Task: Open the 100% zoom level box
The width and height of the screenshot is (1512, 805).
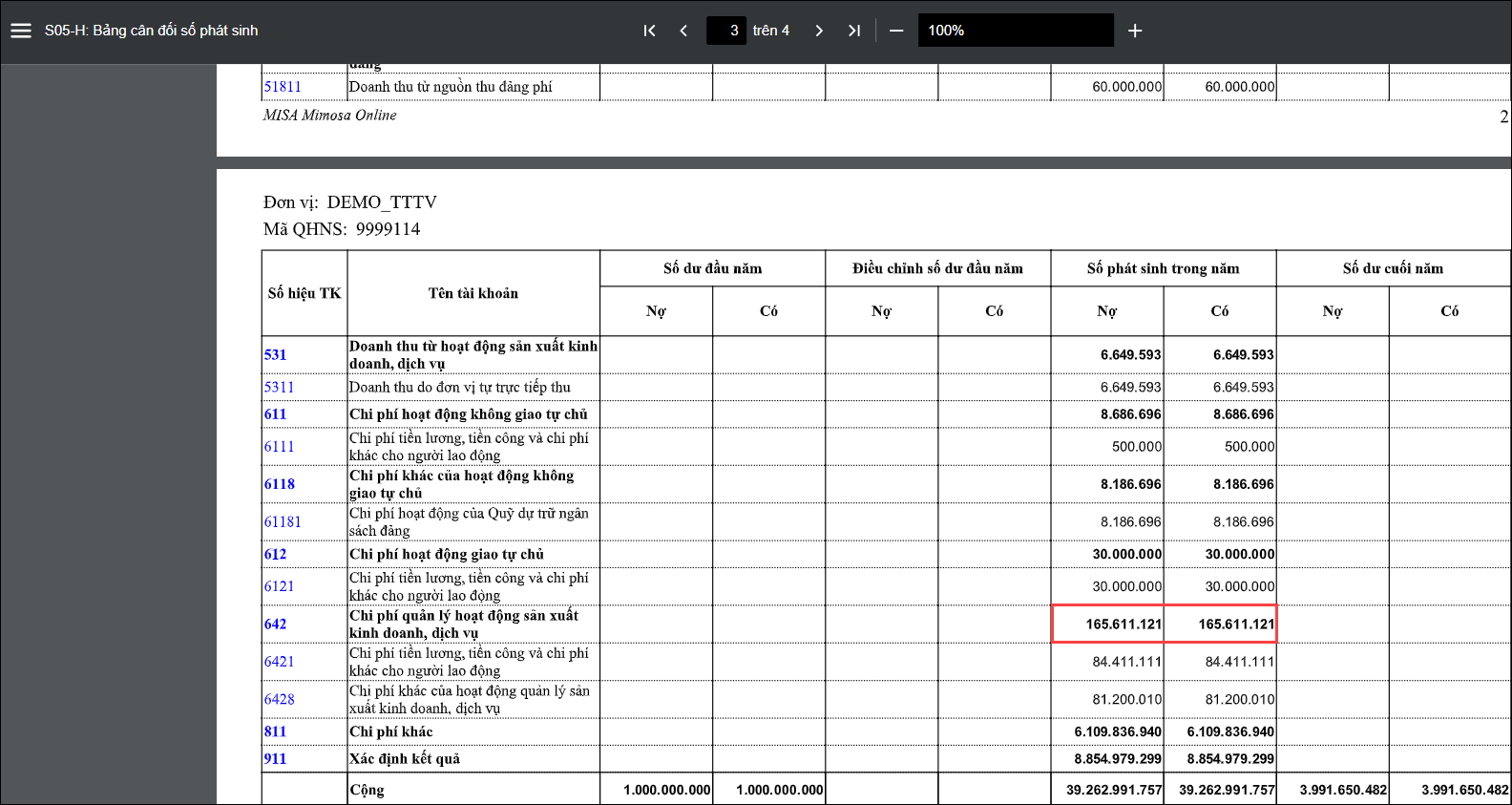Action: tap(1015, 31)
